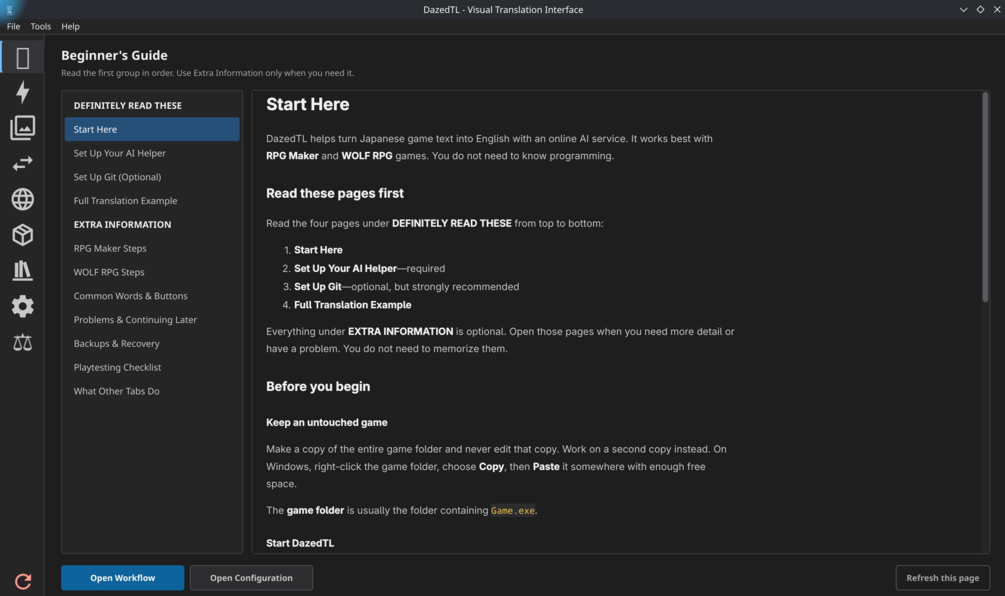
Task: Open the WOLF RPG Steps page
Action: (152, 272)
